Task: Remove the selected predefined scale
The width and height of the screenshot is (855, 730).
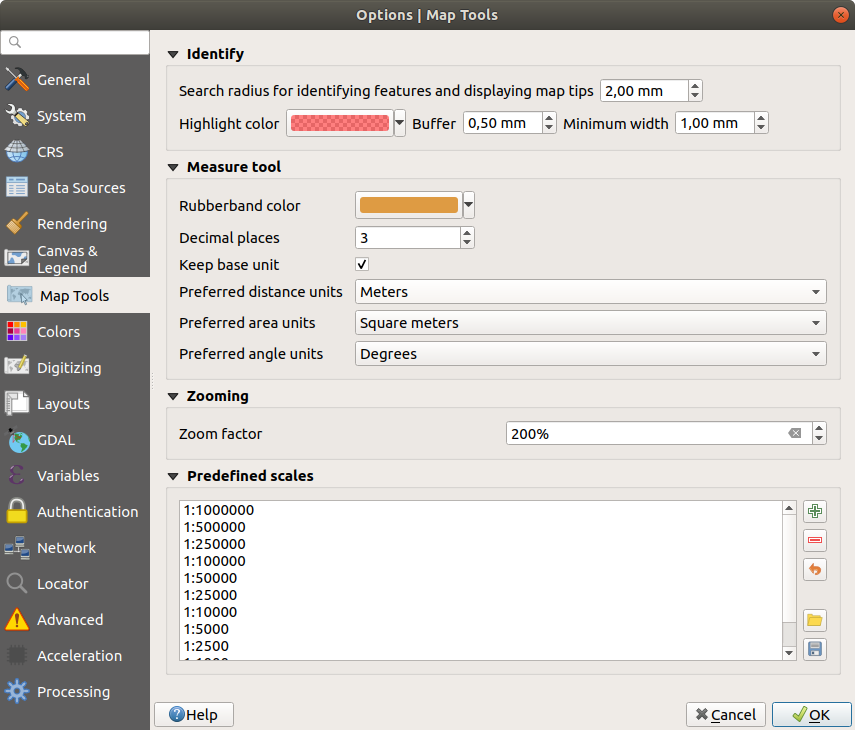Action: [814, 540]
